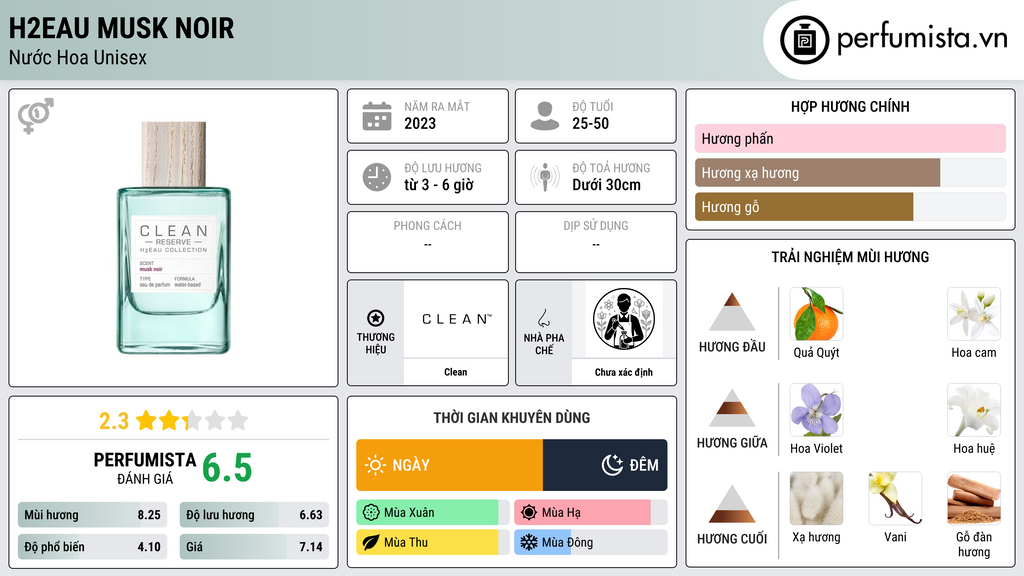Click the person icon beside Độ tuổi

[x=545, y=116]
